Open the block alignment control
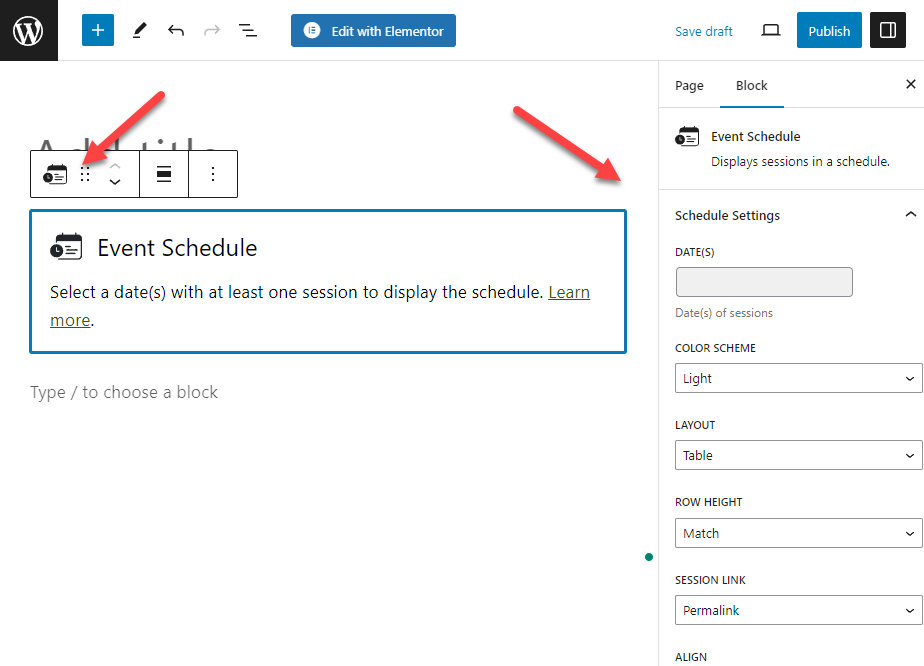Image resolution: width=924 pixels, height=666 pixels. click(x=164, y=174)
